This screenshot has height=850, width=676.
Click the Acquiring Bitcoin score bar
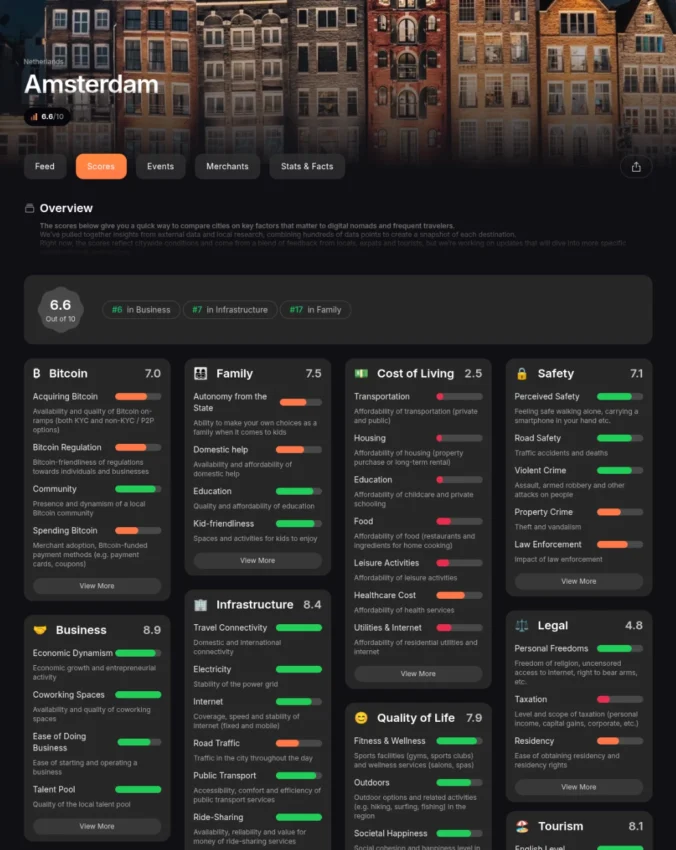click(137, 397)
